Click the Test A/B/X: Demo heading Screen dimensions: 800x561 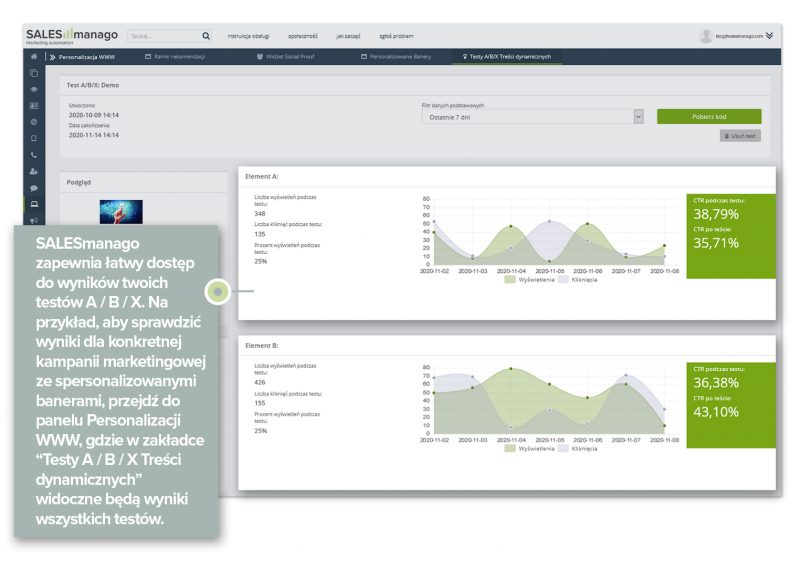(93, 85)
